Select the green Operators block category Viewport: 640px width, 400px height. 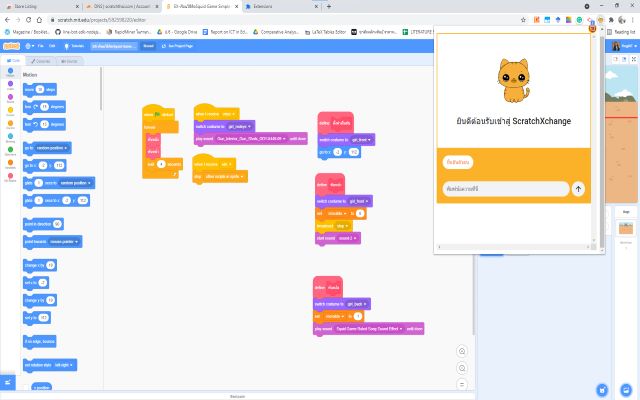coord(10,151)
